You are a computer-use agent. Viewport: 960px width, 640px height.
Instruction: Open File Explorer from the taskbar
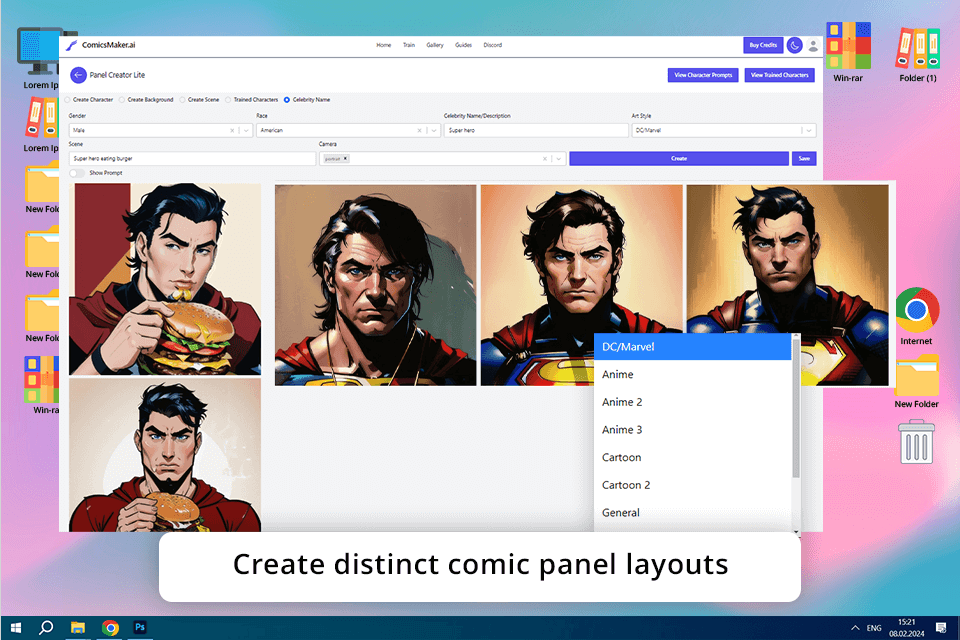[x=78, y=628]
